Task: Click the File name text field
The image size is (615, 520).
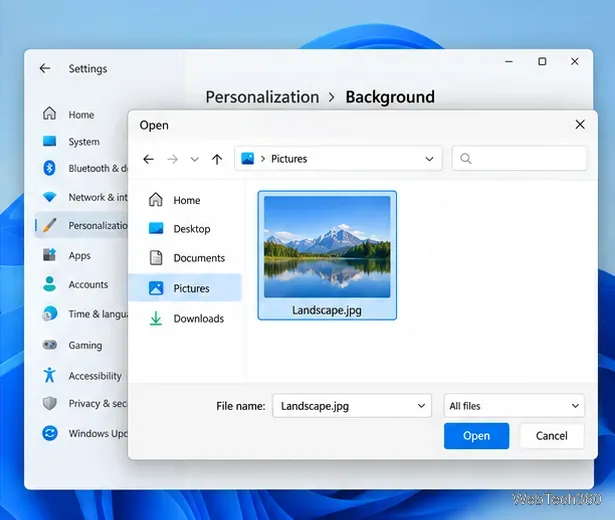Action: [352, 405]
